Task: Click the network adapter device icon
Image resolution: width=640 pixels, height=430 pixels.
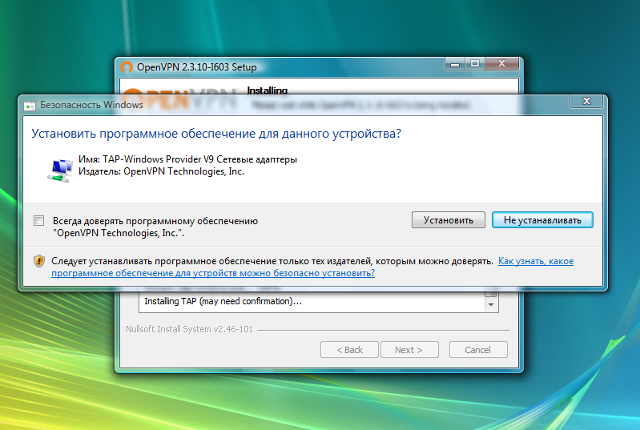Action: point(60,170)
